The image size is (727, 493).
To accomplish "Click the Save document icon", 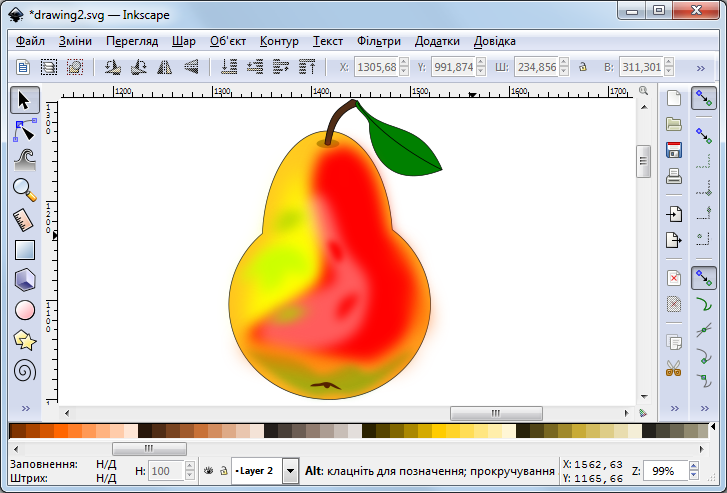I will [x=674, y=150].
